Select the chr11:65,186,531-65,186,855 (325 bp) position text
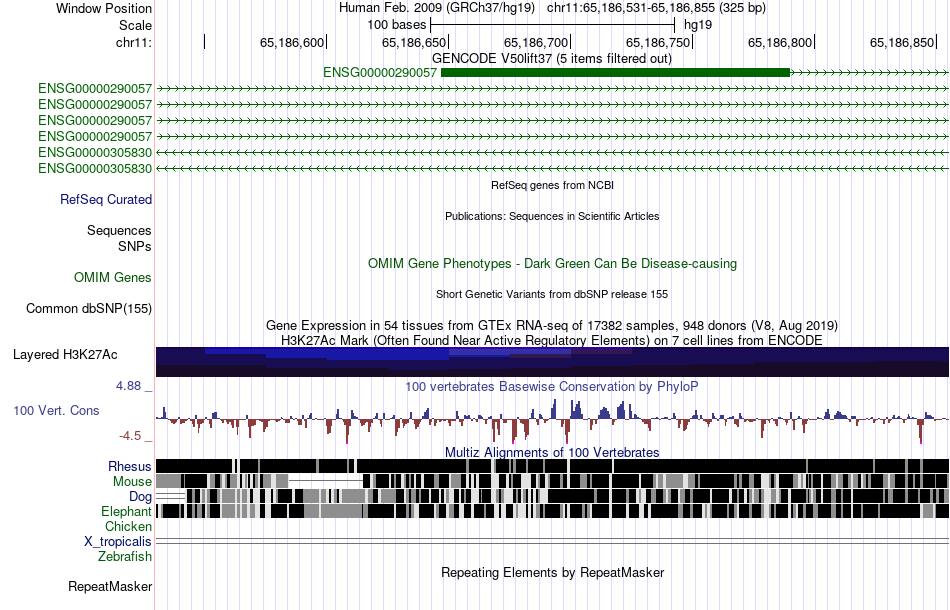This screenshot has height=610, width=950. tap(656, 8)
